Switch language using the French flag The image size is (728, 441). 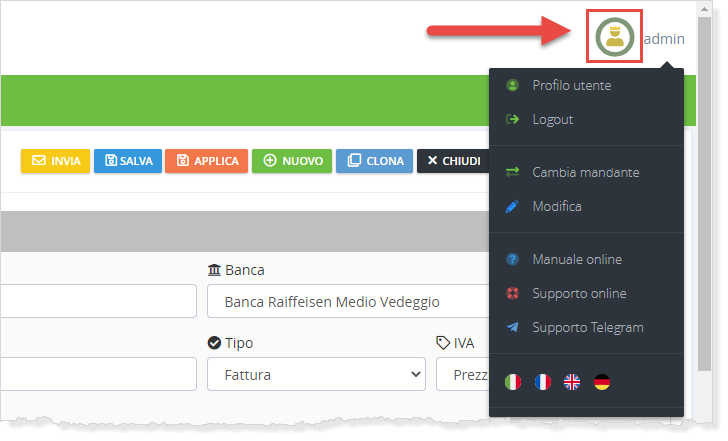click(542, 382)
